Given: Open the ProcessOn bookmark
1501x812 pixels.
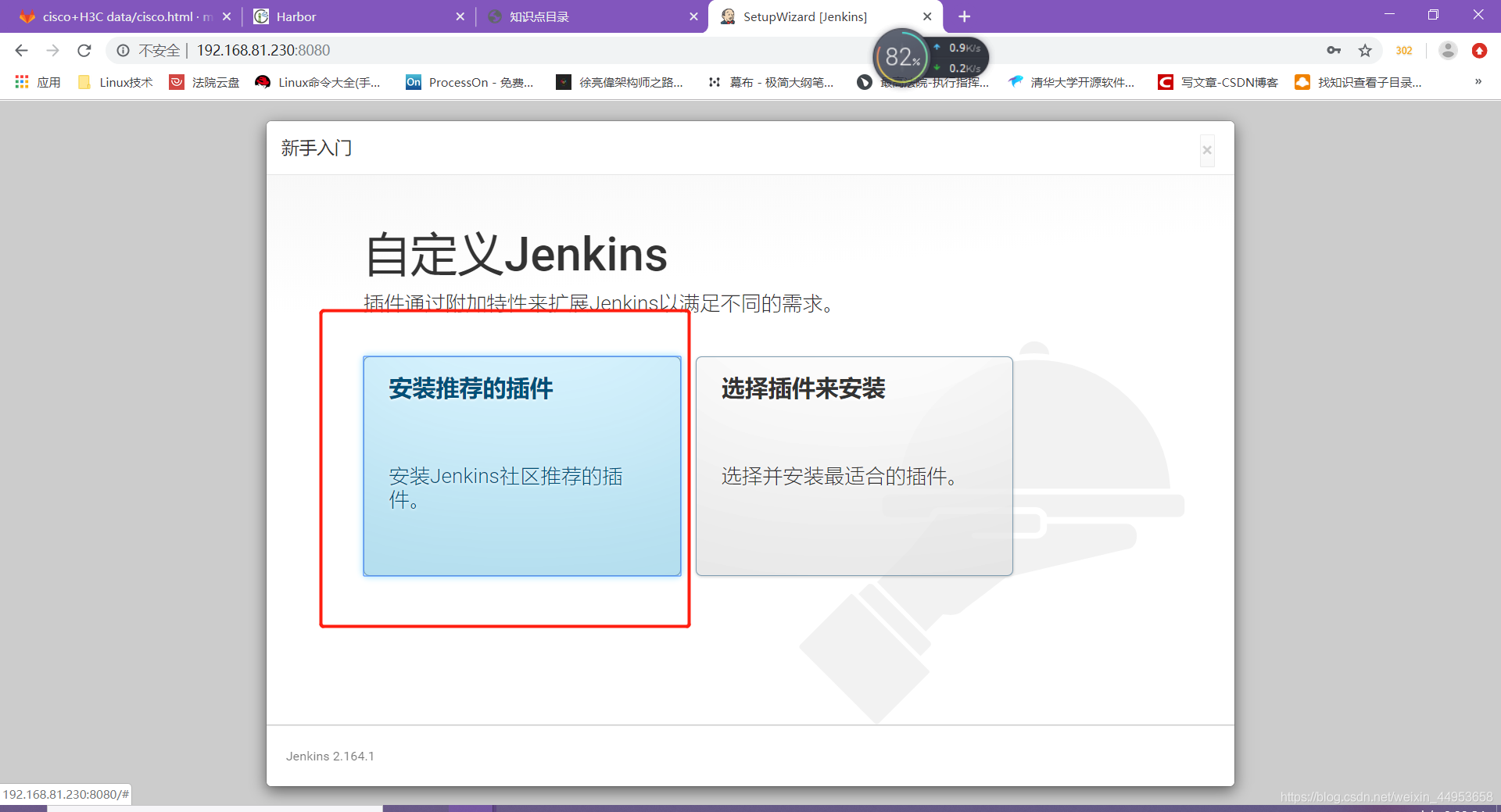Looking at the screenshot, I should pyautogui.click(x=469, y=82).
